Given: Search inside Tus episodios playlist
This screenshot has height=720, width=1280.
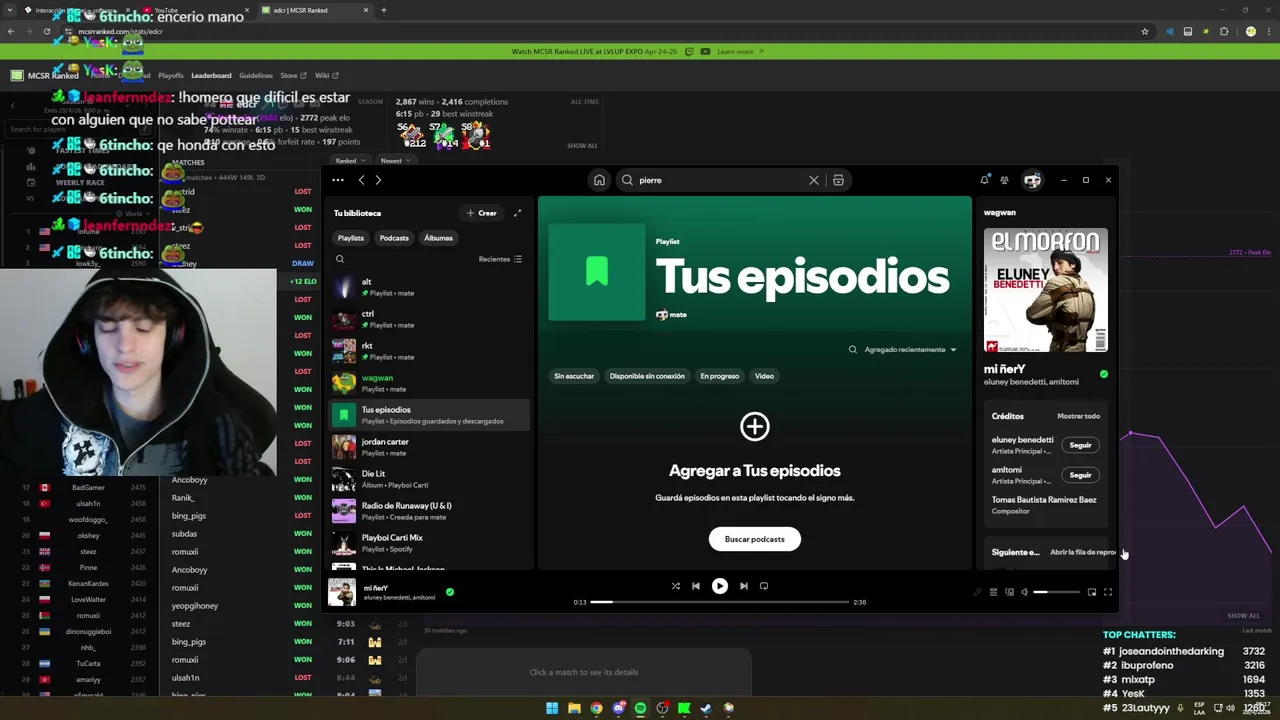Looking at the screenshot, I should tap(853, 349).
